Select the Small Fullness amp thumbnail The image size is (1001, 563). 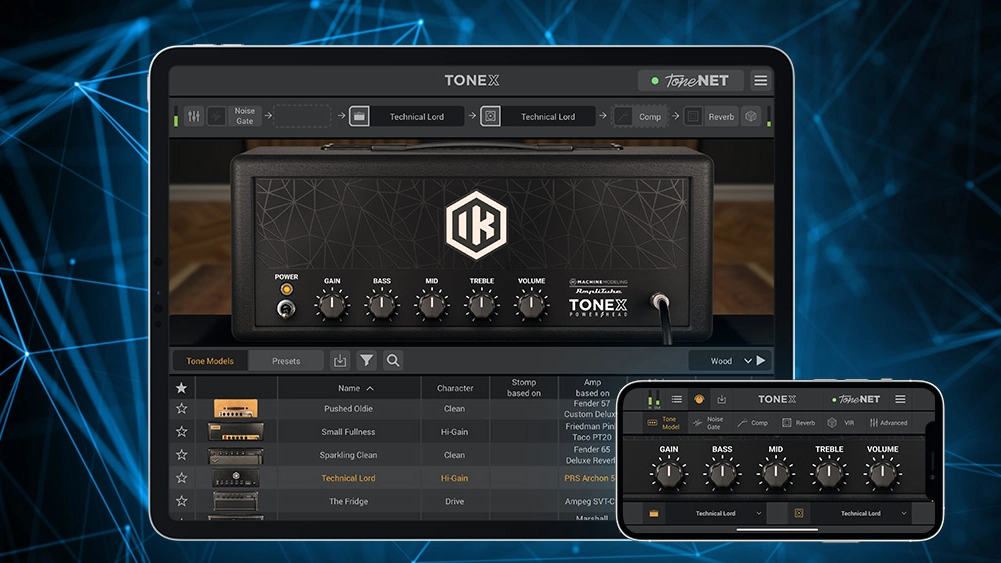(236, 432)
